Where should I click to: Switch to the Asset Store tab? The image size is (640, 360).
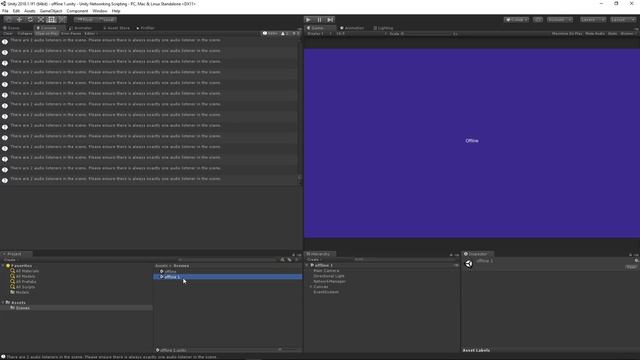click(x=116, y=28)
